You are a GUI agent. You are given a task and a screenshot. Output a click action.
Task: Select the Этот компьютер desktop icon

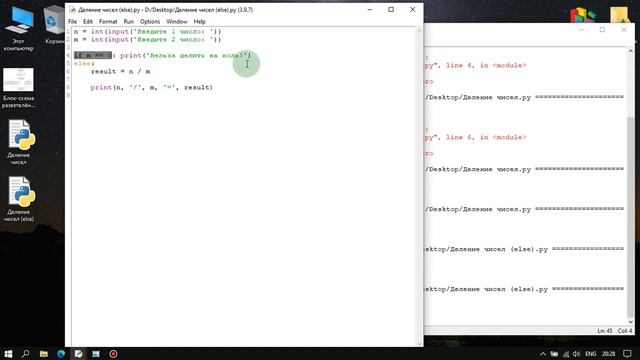tap(18, 29)
